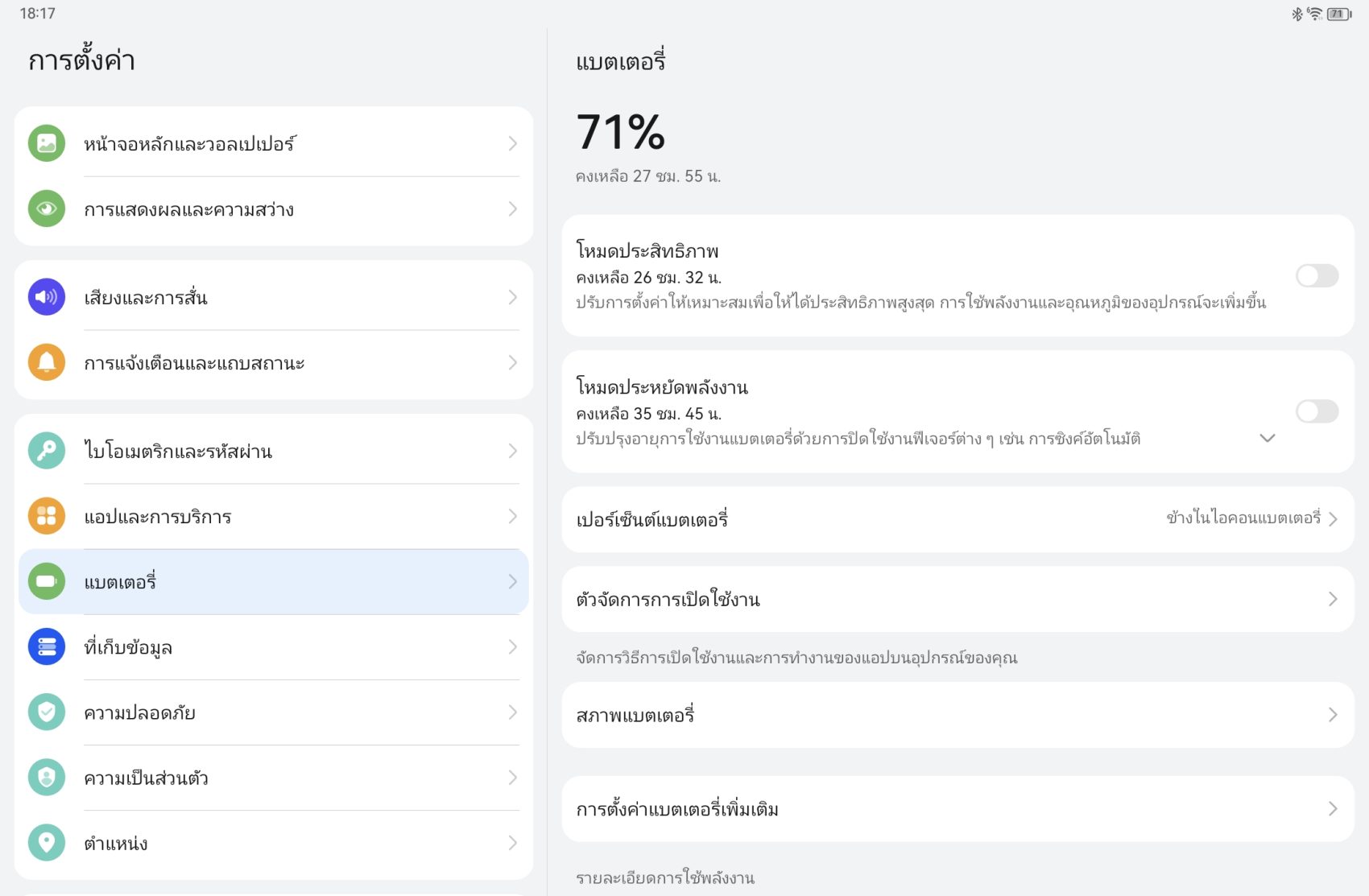The height and width of the screenshot is (896, 1369).
Task: Click the notifications bell icon
Action: point(47,362)
